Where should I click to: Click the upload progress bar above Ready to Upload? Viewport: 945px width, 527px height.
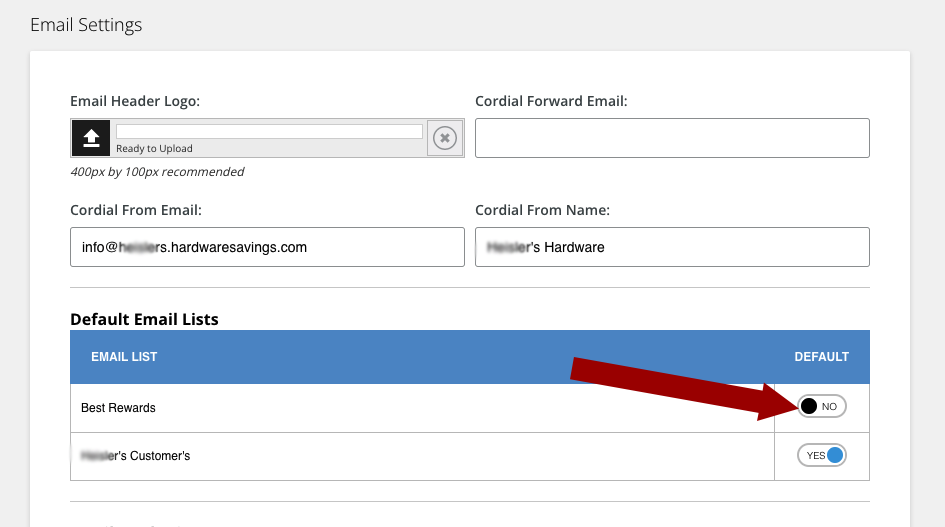pos(269,131)
